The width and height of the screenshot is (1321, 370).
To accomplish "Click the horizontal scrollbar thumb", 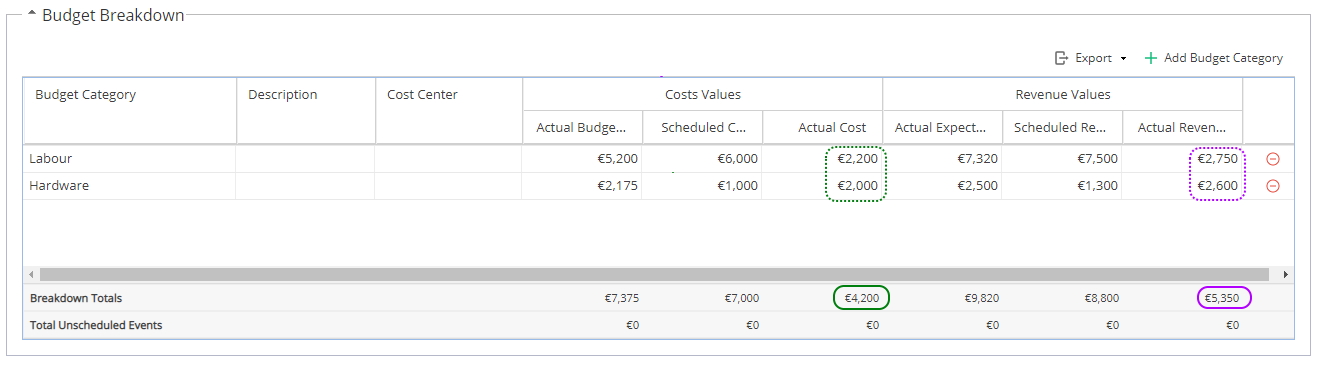I will point(655,274).
